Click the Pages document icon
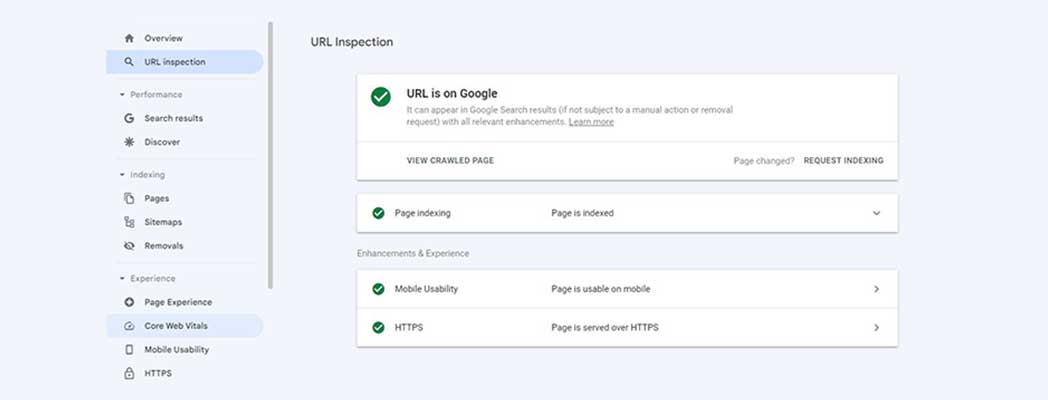 coord(129,198)
